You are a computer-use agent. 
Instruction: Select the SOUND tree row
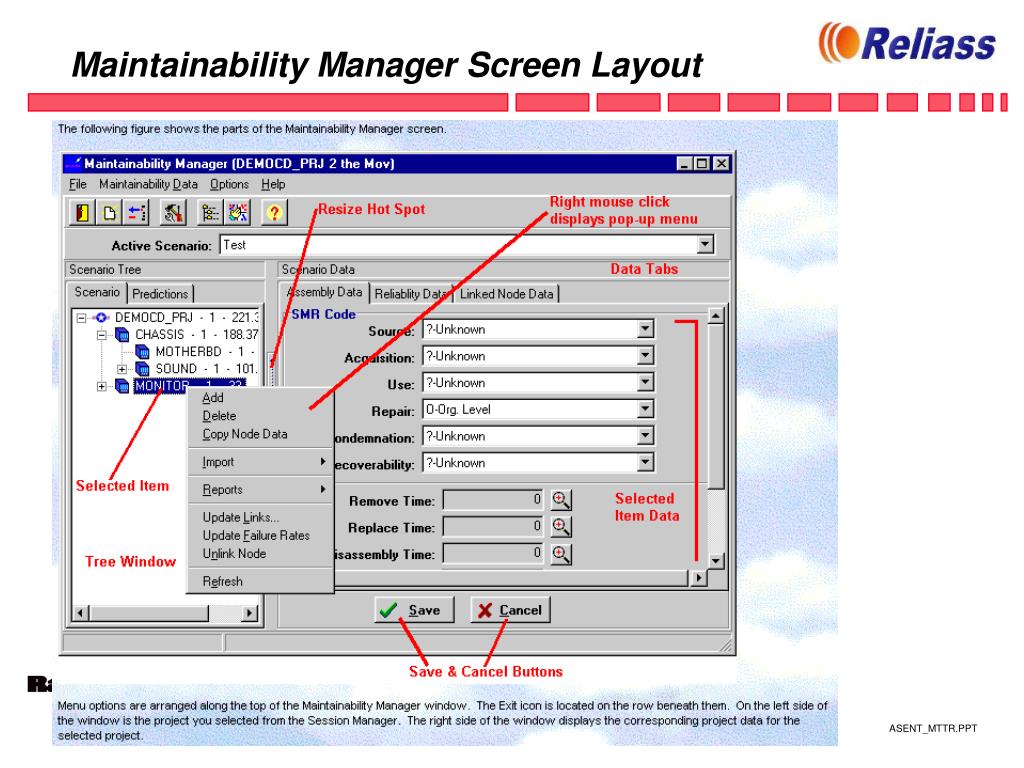pyautogui.click(x=206, y=369)
